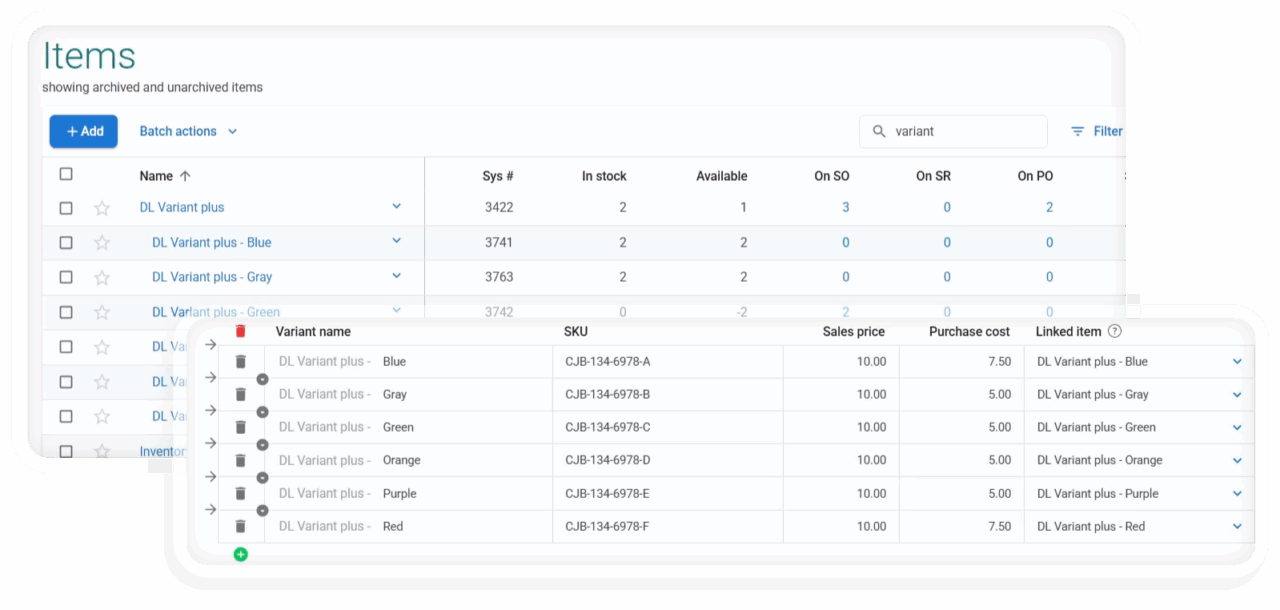Open help icon beside Linked item
1280x610 pixels.
pyautogui.click(x=1115, y=332)
